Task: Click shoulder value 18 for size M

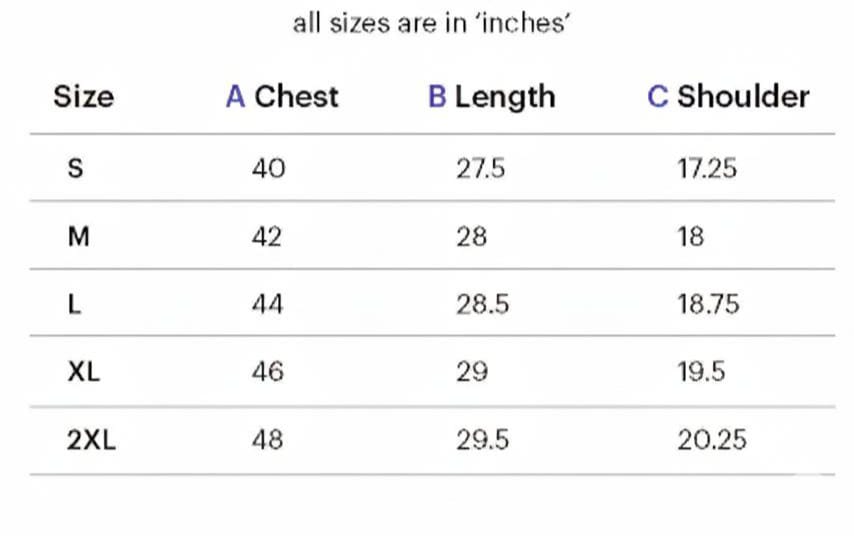Action: 691,237
